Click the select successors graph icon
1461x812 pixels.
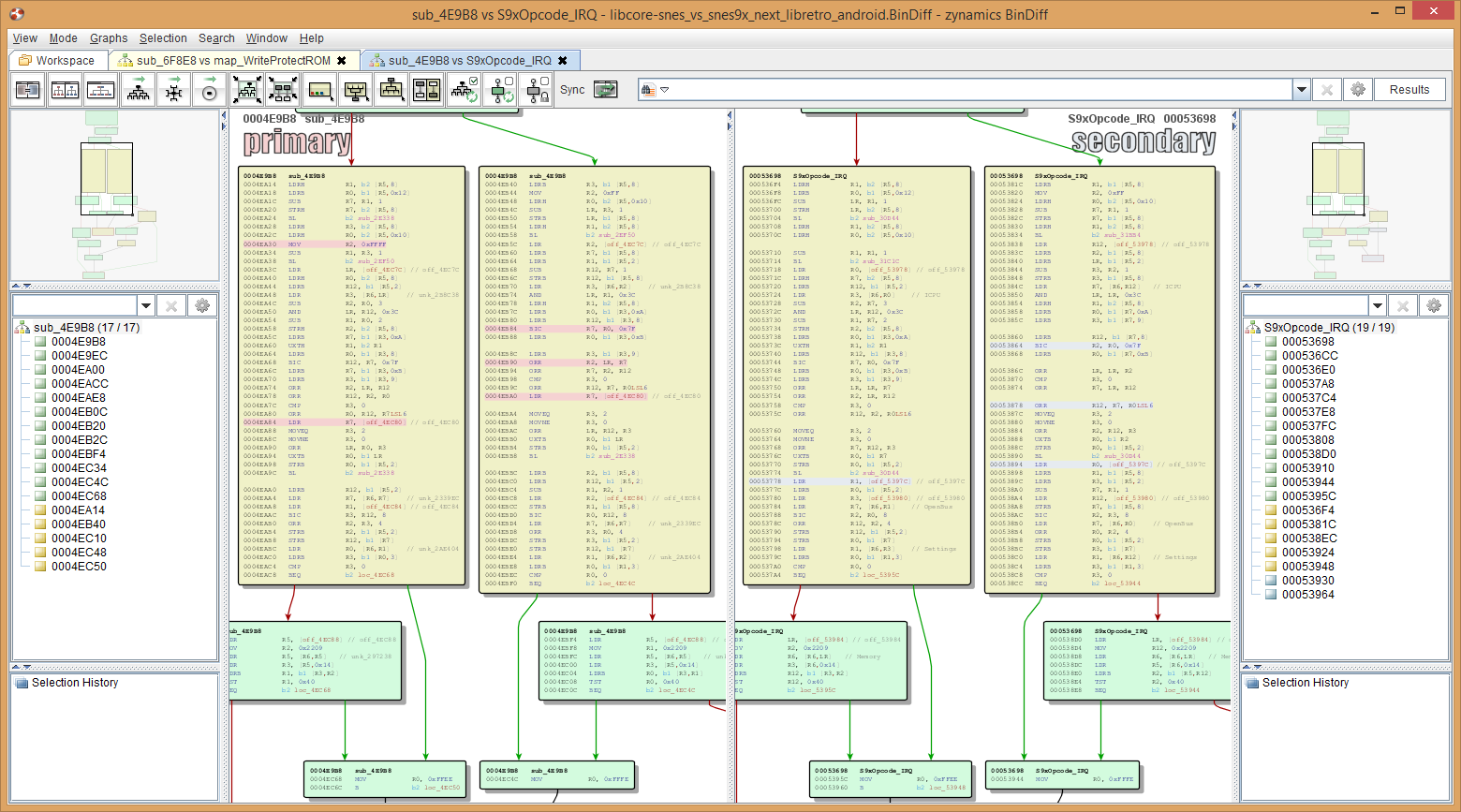point(391,90)
